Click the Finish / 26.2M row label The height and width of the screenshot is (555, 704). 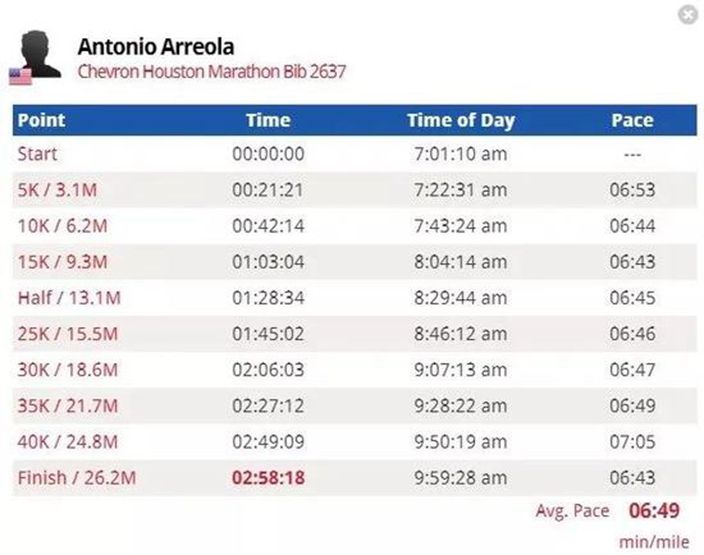click(77, 477)
